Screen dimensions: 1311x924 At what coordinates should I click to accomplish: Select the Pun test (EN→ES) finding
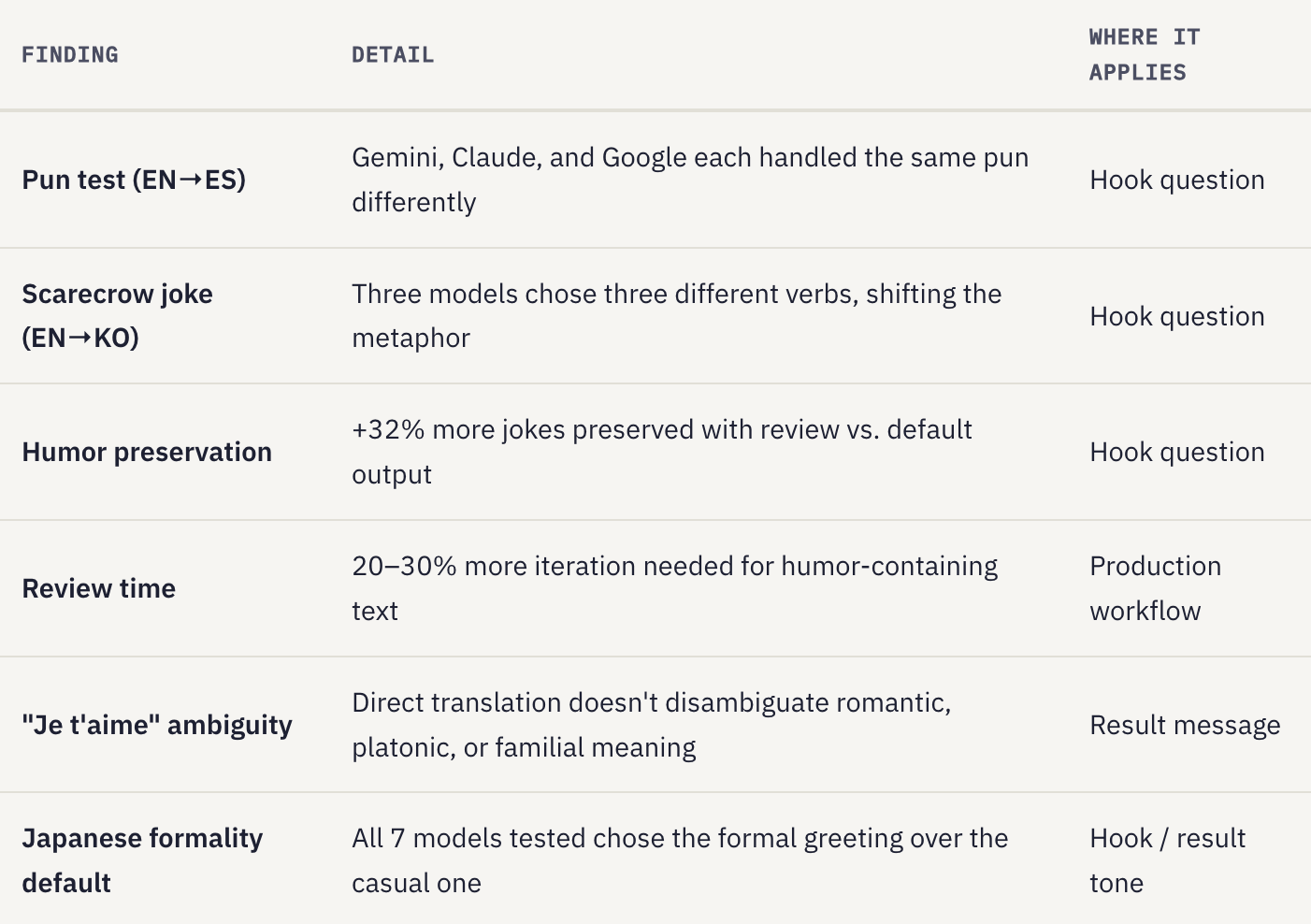coord(134,180)
